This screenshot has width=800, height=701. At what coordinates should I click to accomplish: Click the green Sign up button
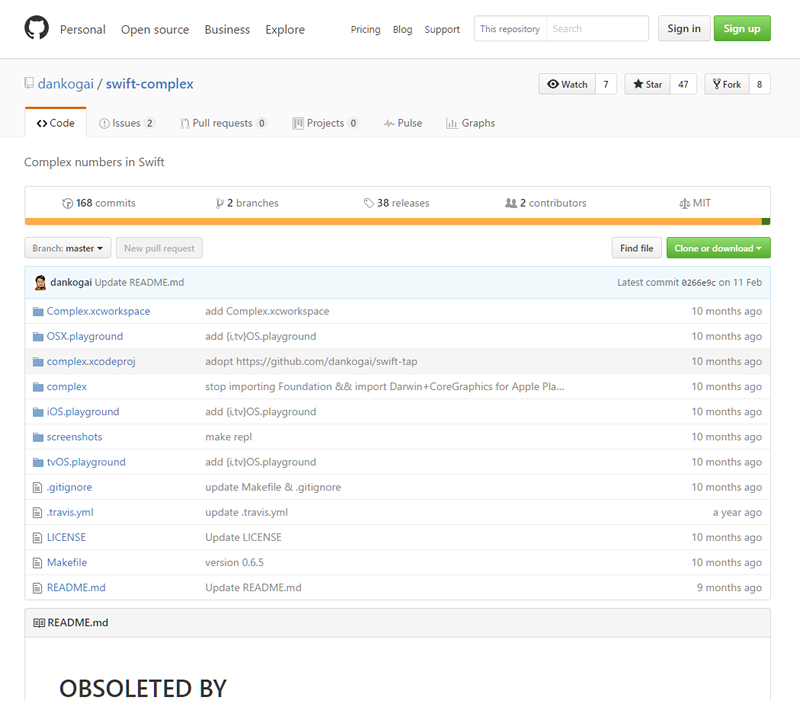coord(742,29)
